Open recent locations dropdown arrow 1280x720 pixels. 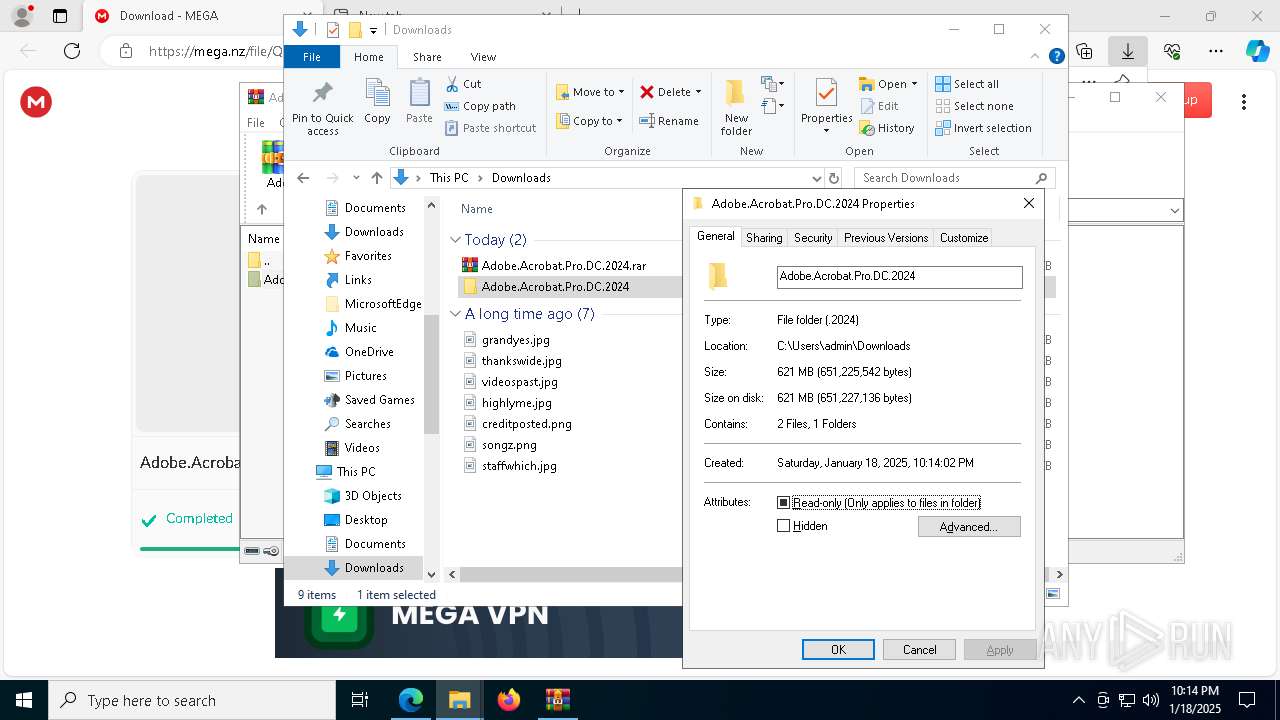pos(355,178)
